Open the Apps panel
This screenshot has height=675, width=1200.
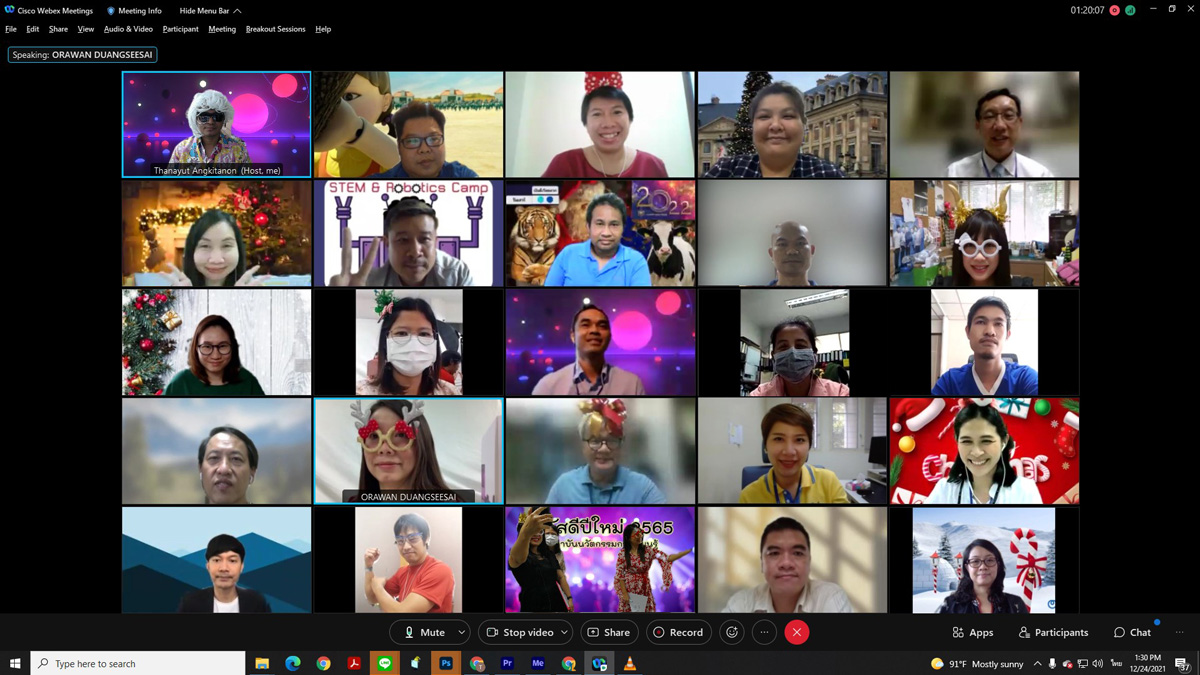973,632
